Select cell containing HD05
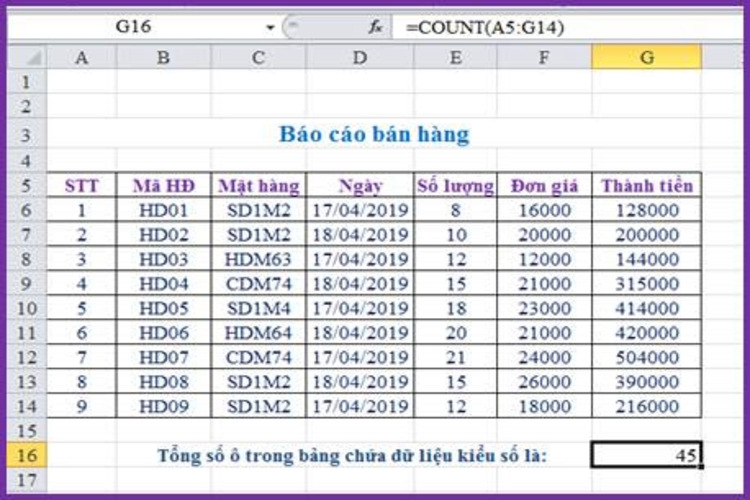Viewport: 750px width, 500px height. [x=164, y=308]
